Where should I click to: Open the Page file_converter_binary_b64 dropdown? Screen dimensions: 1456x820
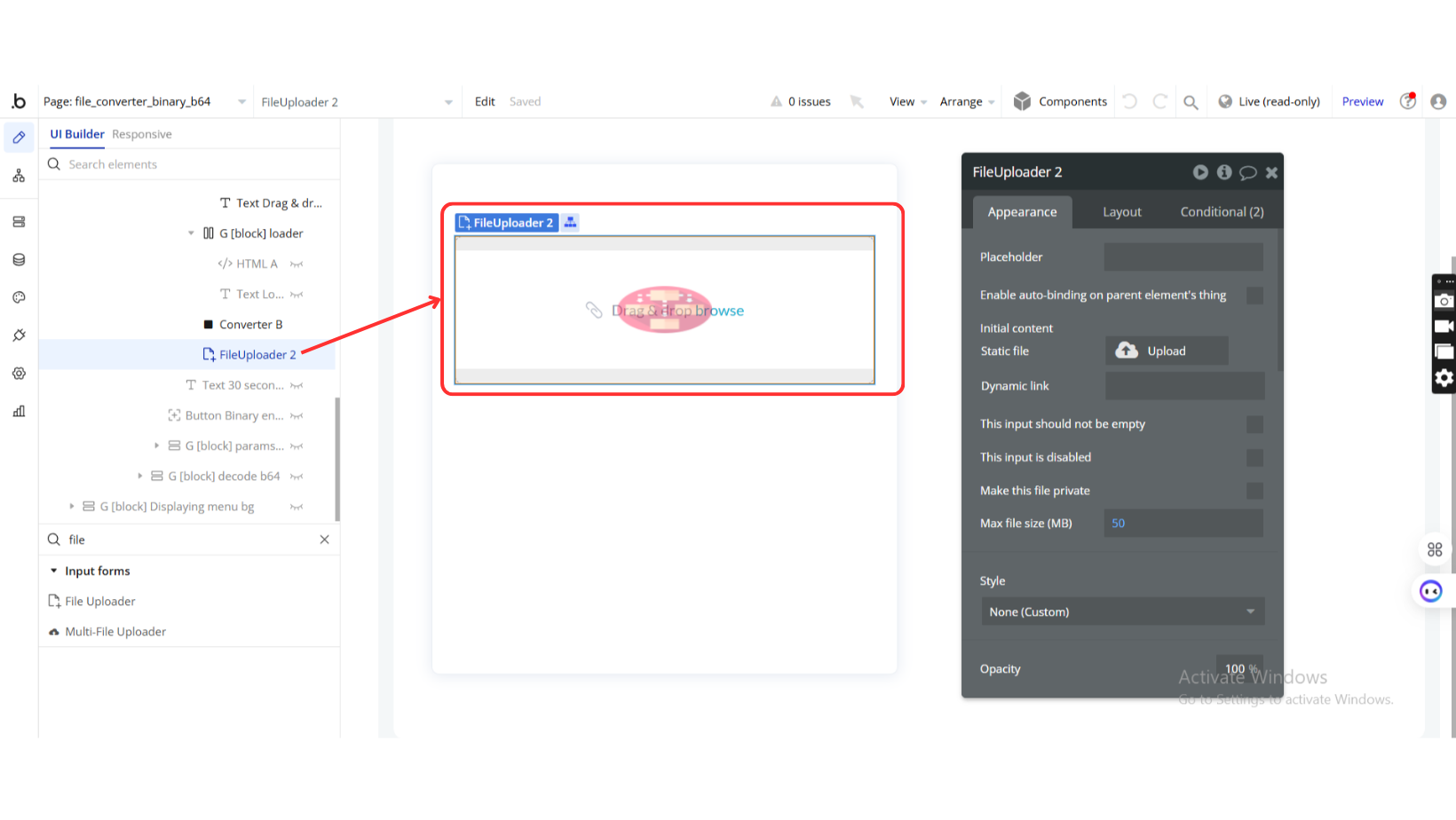(x=145, y=102)
